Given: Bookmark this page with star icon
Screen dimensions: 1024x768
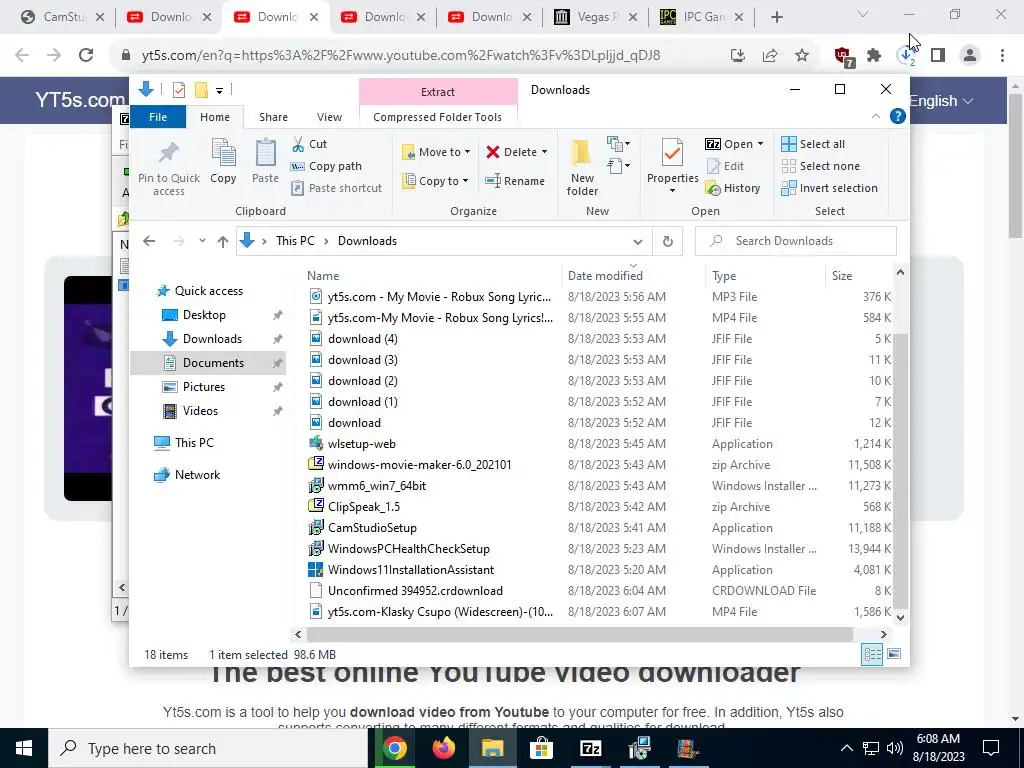Looking at the screenshot, I should [802, 56].
